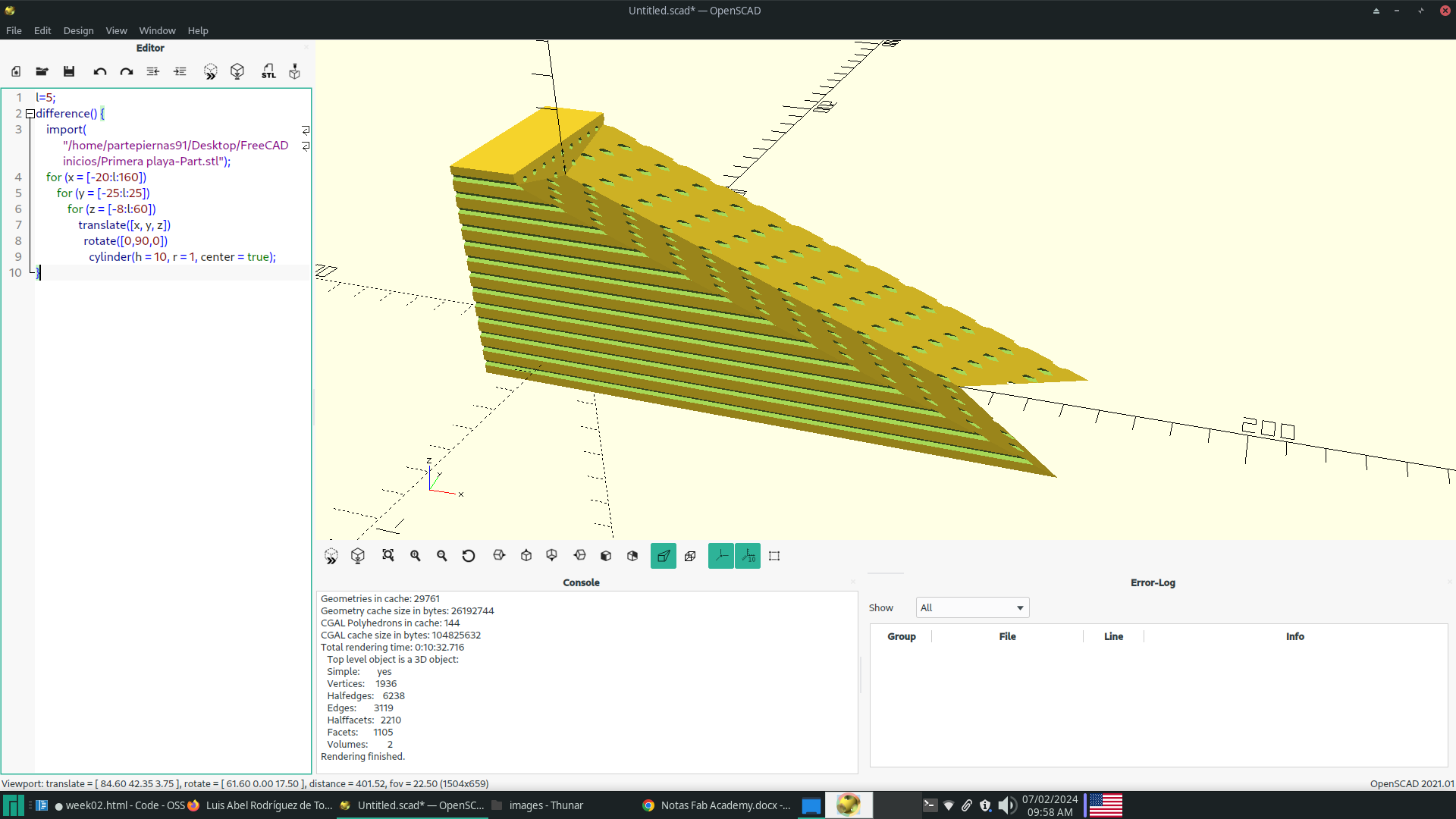The image size is (1456, 819).
Task: Switch to the Back view cube icon
Action: [632, 556]
